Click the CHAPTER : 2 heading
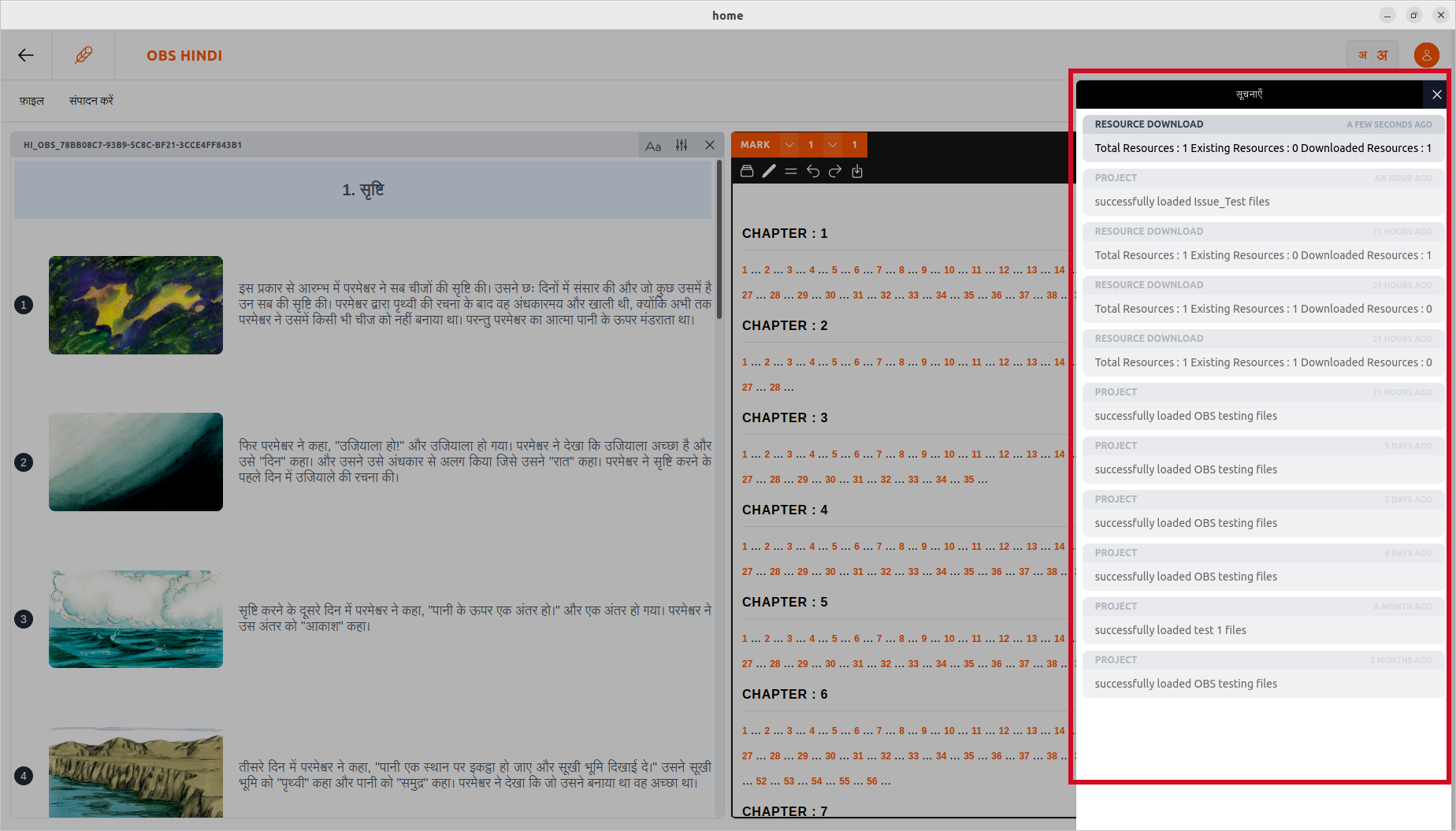Viewport: 1456px width, 831px height. click(x=785, y=325)
